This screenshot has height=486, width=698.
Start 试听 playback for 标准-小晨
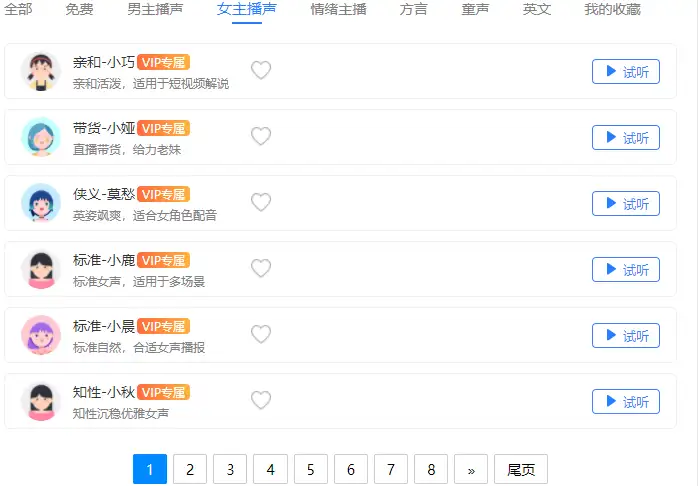(x=625, y=335)
